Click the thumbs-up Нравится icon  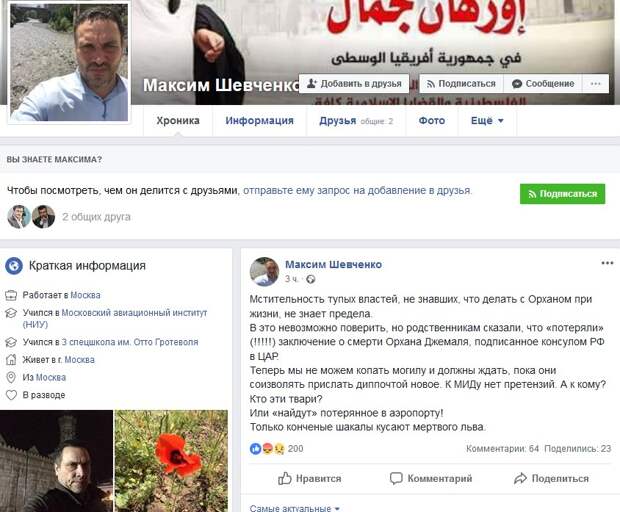[x=285, y=478]
